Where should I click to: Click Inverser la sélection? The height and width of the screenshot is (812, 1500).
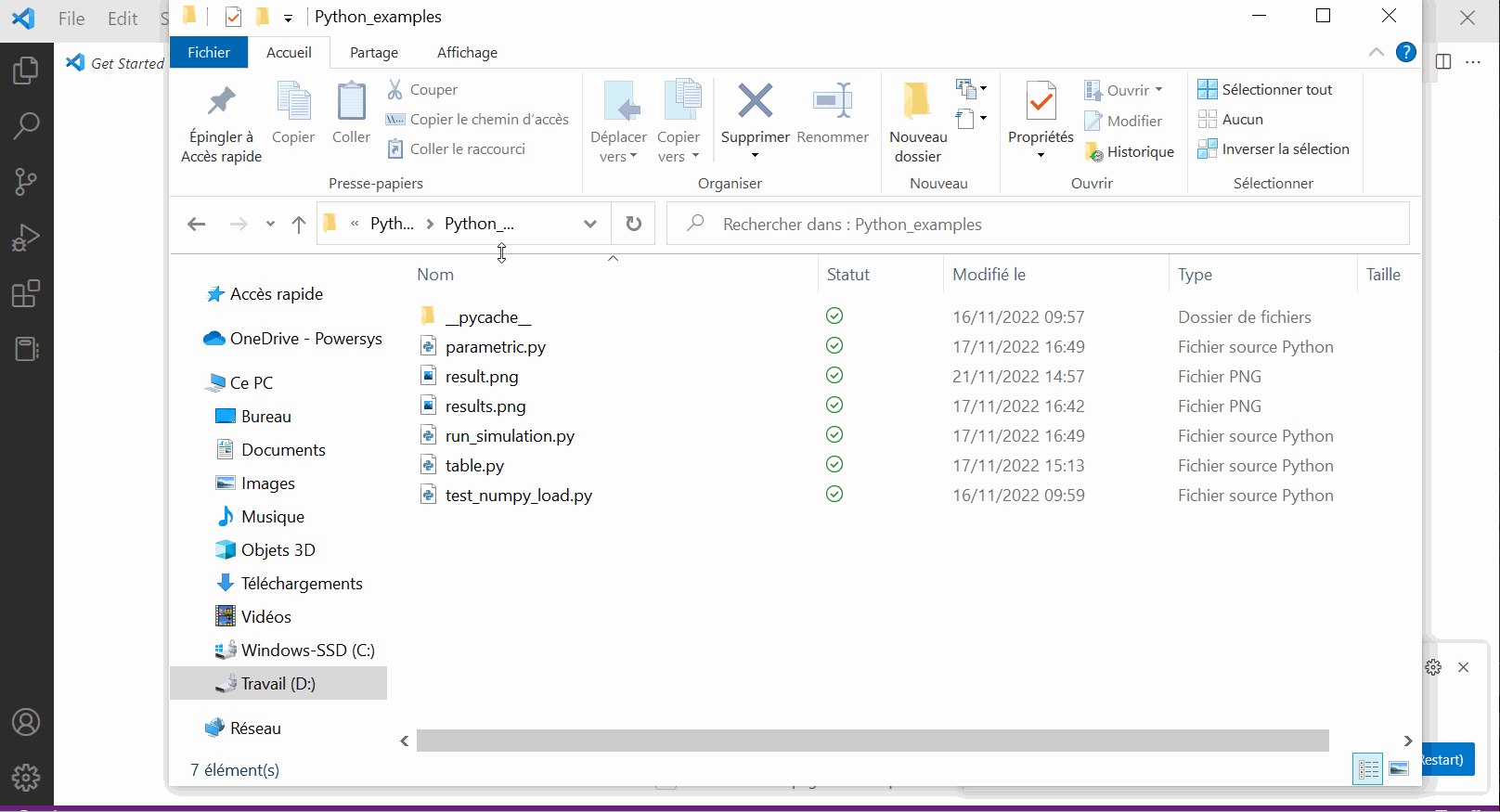point(1274,149)
